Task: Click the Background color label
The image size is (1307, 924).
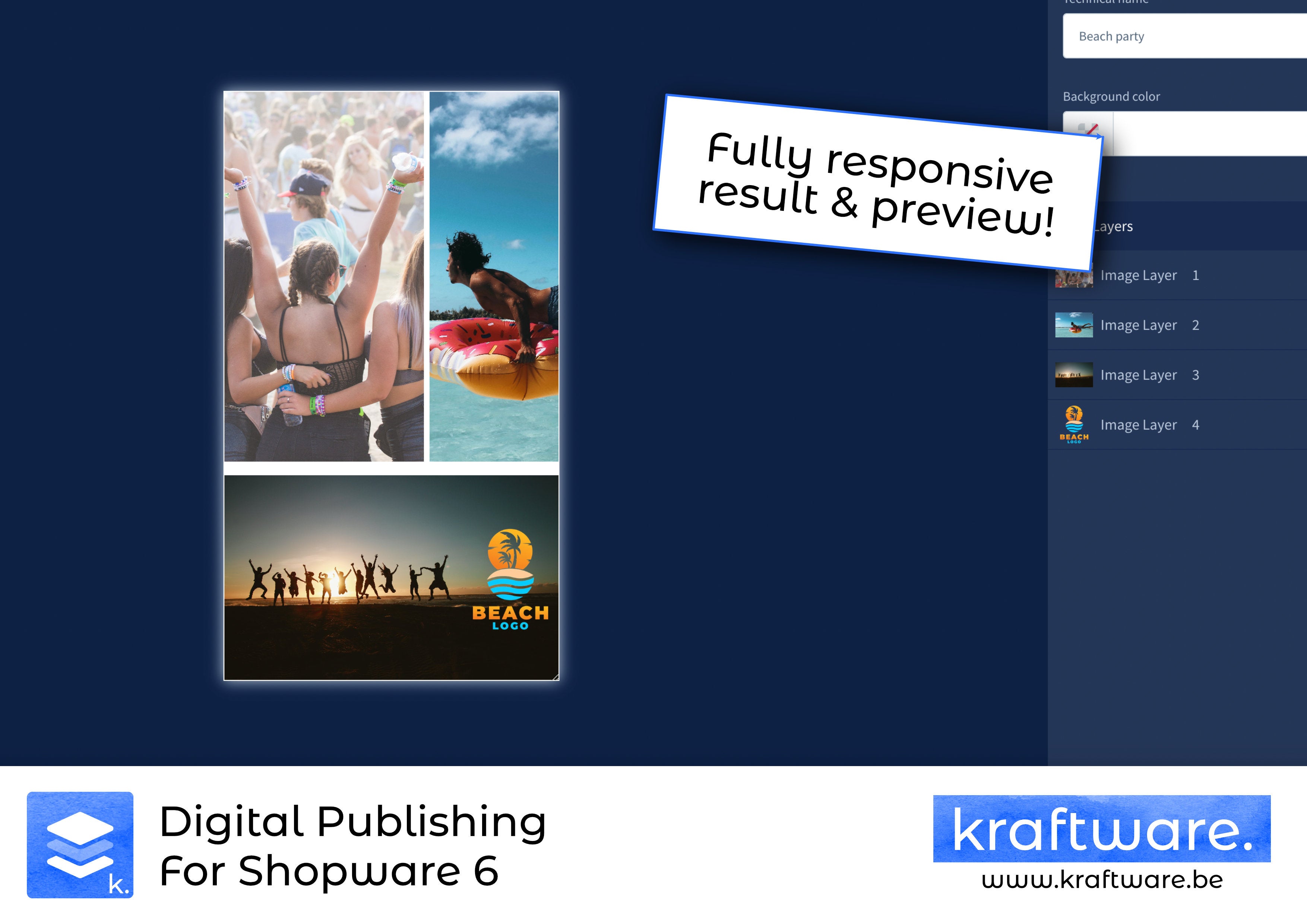Action: point(1111,97)
